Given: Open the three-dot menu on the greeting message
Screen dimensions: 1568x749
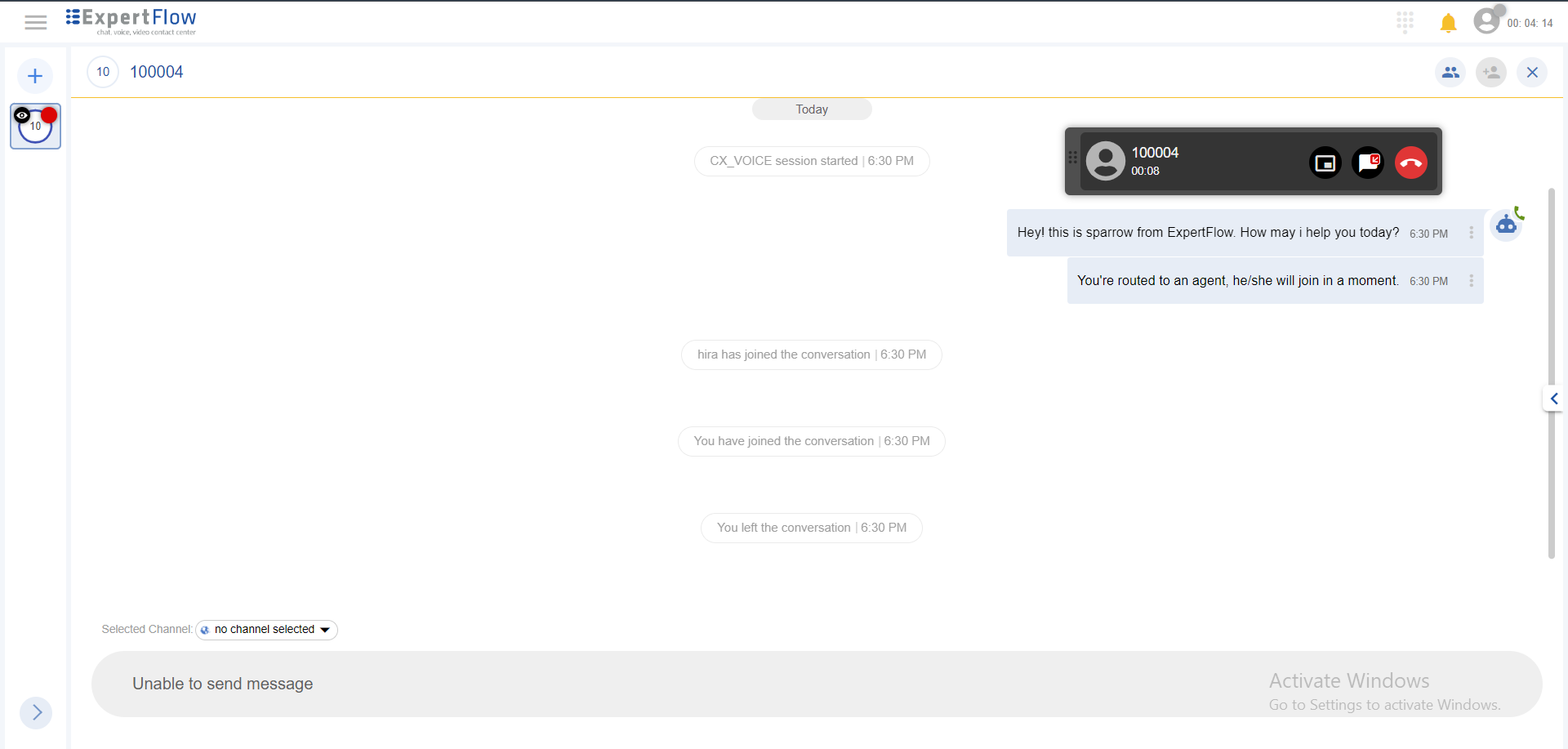Looking at the screenshot, I should 1472,233.
